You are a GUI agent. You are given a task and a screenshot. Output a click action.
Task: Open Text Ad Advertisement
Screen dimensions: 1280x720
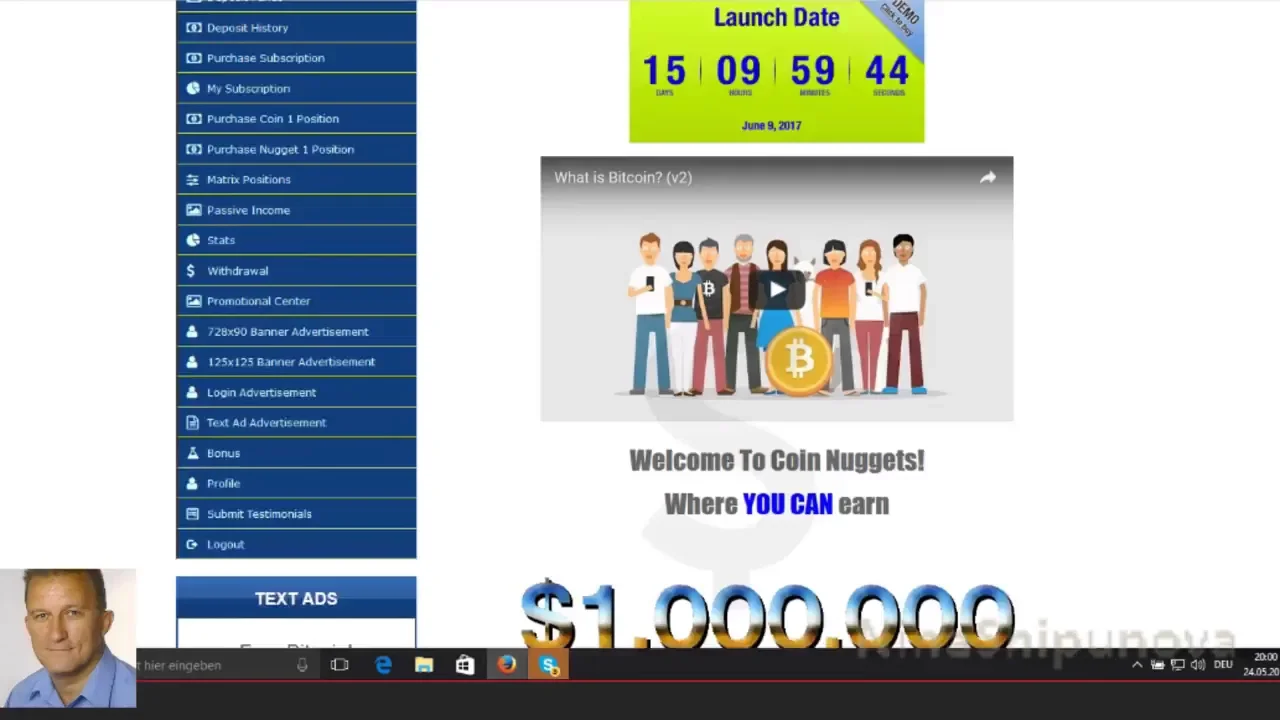296,422
